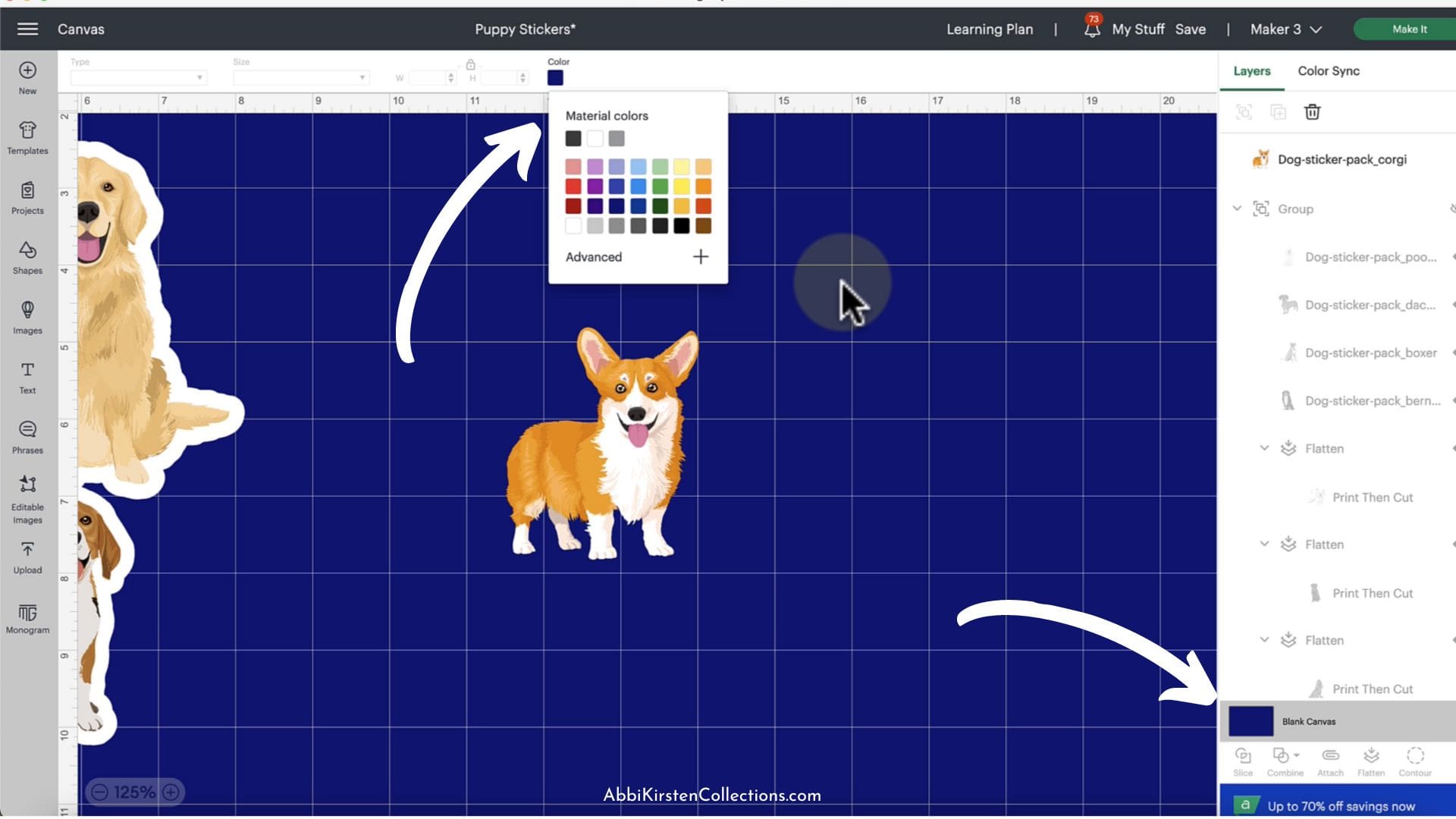Click the Save link
This screenshot has height=819, width=1456.
[1190, 30]
